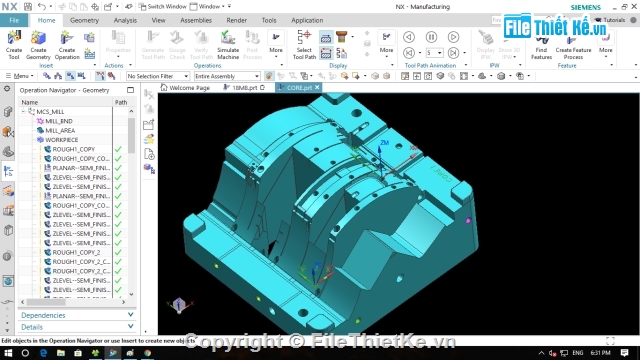The height and width of the screenshot is (360, 640).
Task: Open Microsoft Edge from taskbar
Action: tap(43, 353)
